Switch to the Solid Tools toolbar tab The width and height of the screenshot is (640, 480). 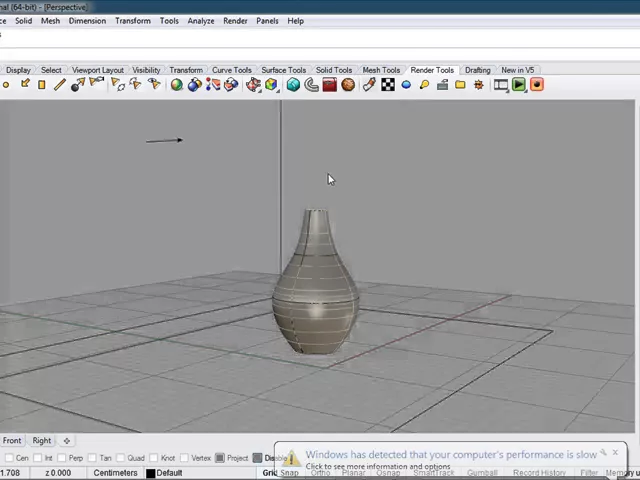click(x=334, y=70)
